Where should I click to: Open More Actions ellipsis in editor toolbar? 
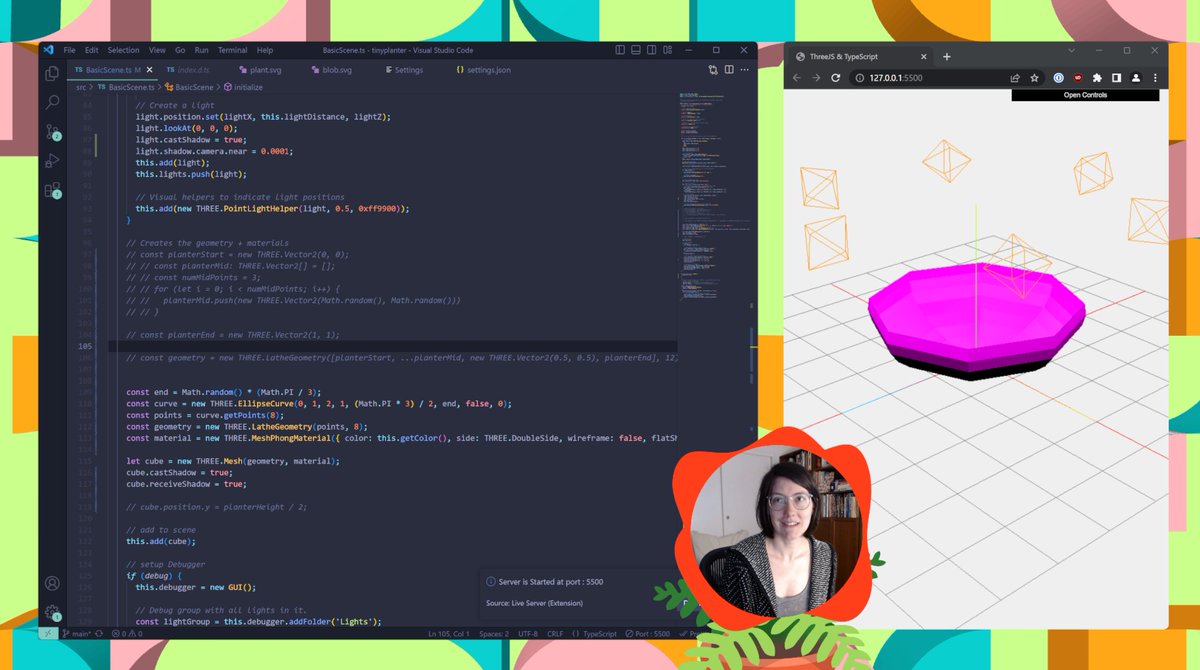[745, 70]
